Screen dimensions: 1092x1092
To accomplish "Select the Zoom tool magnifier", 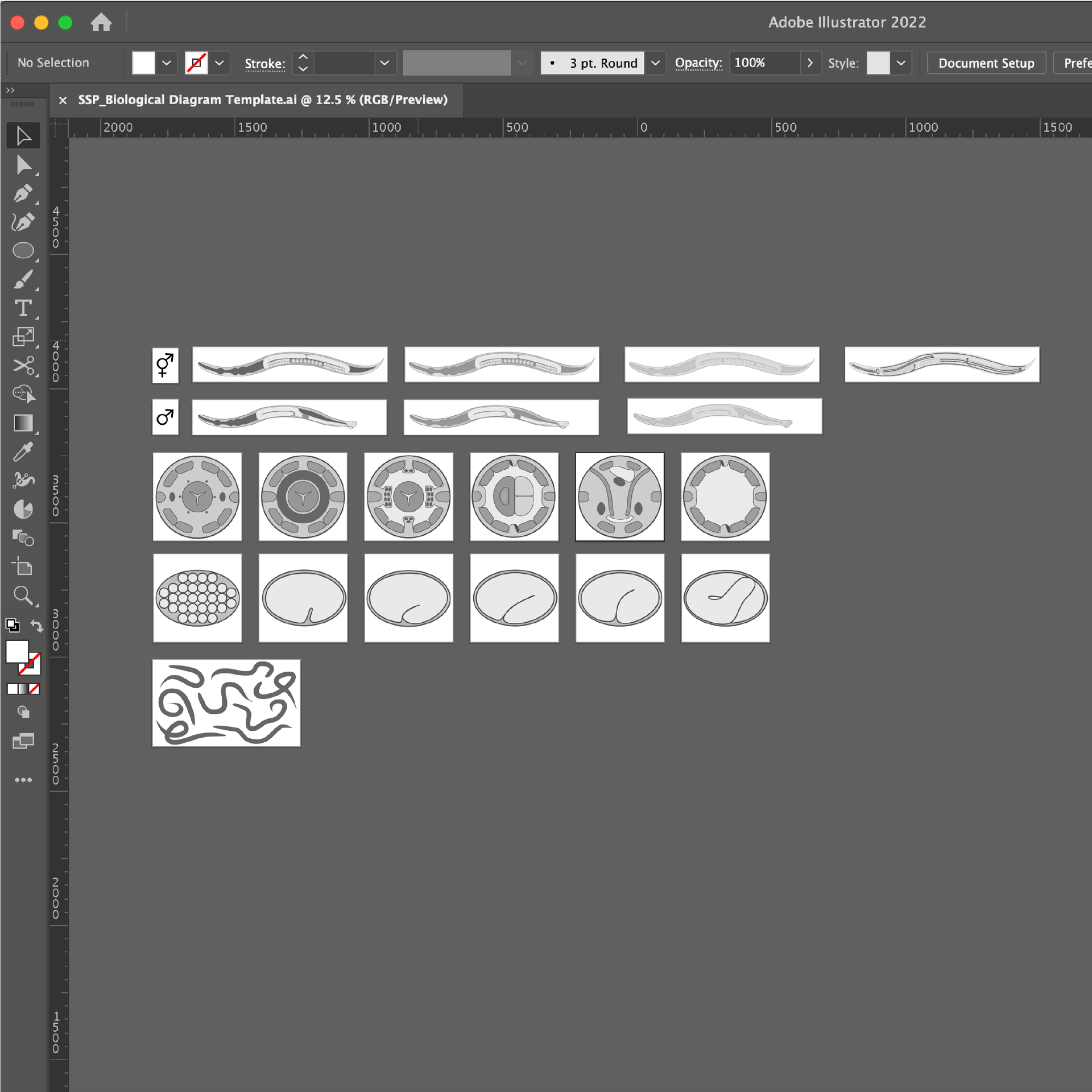I will click(x=23, y=595).
